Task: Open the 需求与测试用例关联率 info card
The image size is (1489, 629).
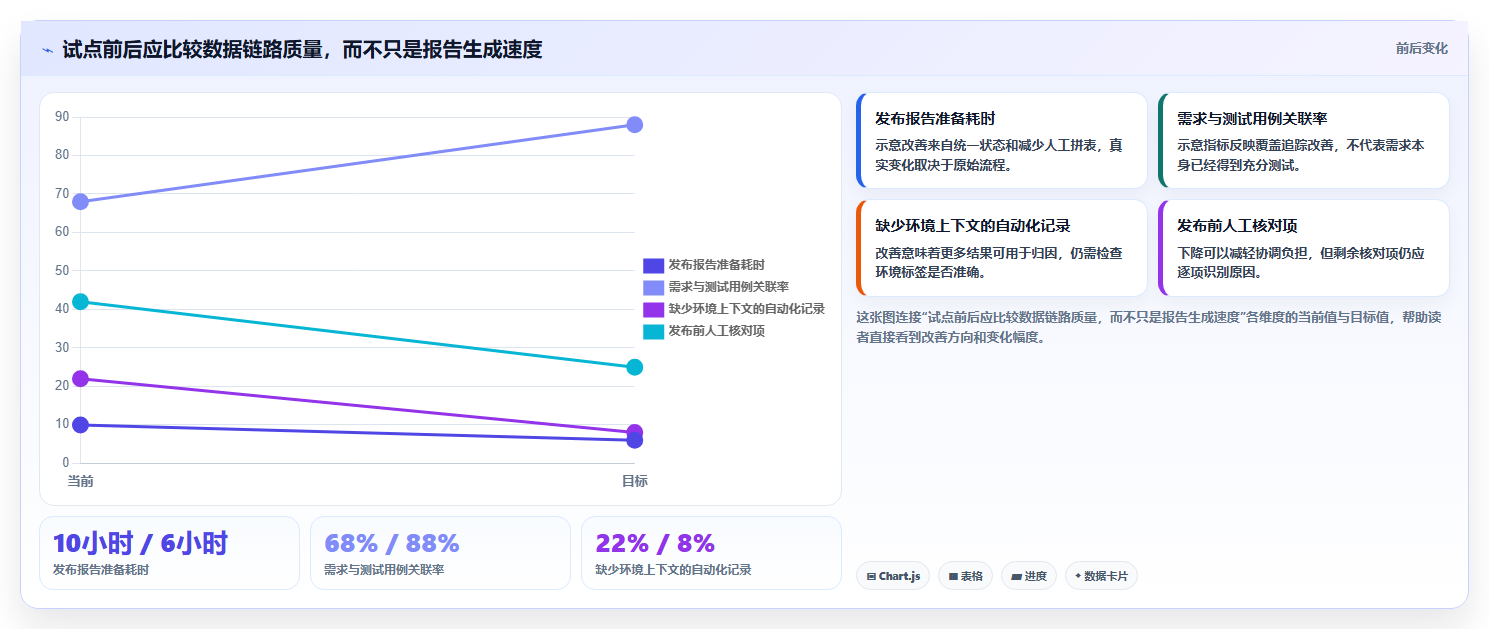Action: [x=1304, y=141]
